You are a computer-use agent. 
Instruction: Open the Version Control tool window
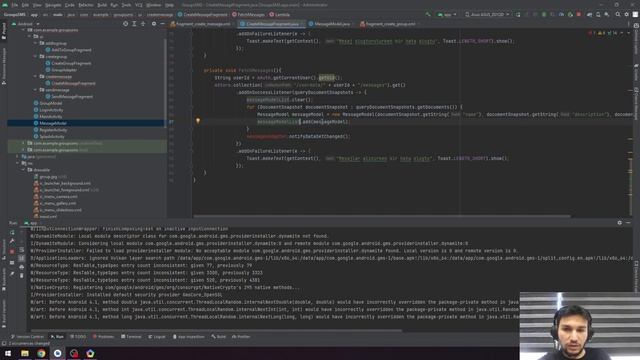pyautogui.click(x=27, y=337)
